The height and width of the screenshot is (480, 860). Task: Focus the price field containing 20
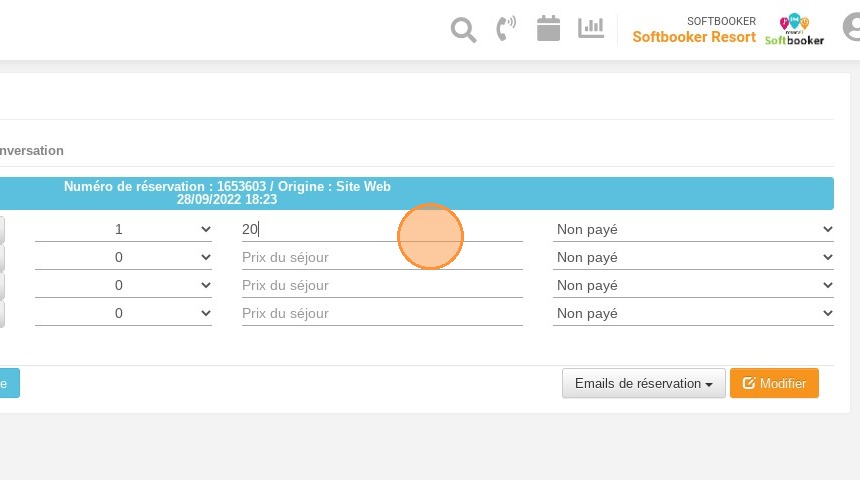coord(382,229)
